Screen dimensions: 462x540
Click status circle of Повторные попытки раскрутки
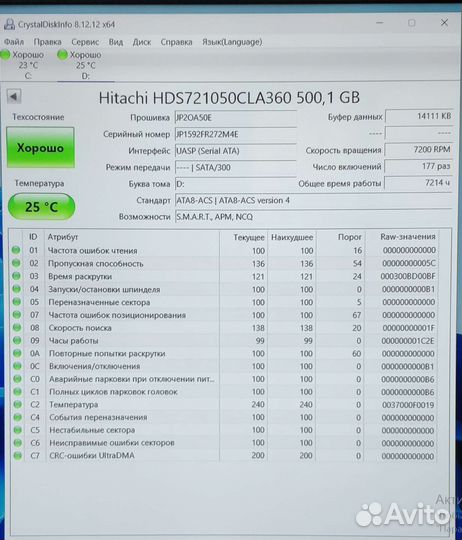click(17, 353)
